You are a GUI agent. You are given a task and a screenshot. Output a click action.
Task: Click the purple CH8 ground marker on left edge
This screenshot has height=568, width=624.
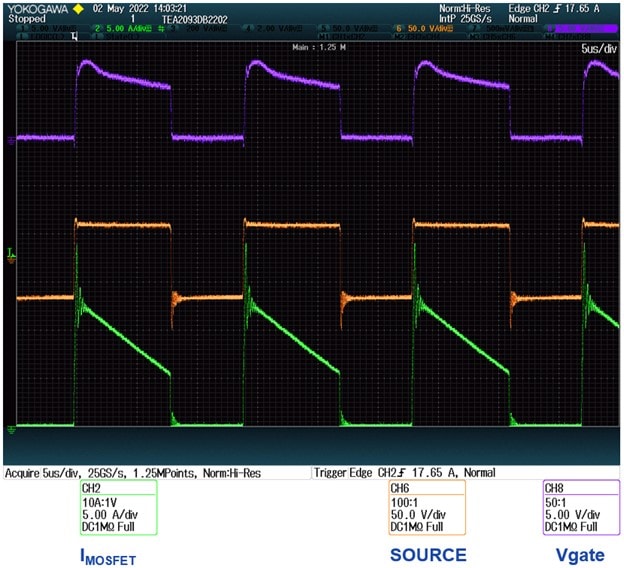(9, 139)
